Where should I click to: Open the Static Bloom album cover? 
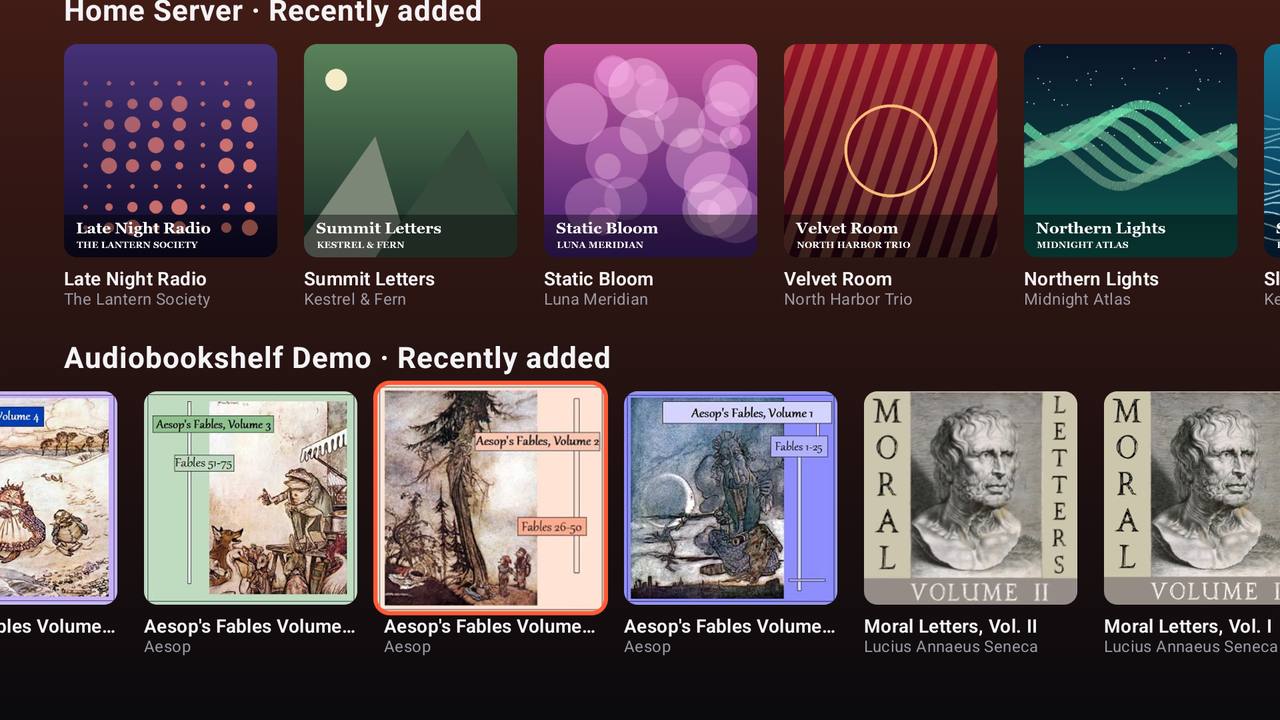651,150
